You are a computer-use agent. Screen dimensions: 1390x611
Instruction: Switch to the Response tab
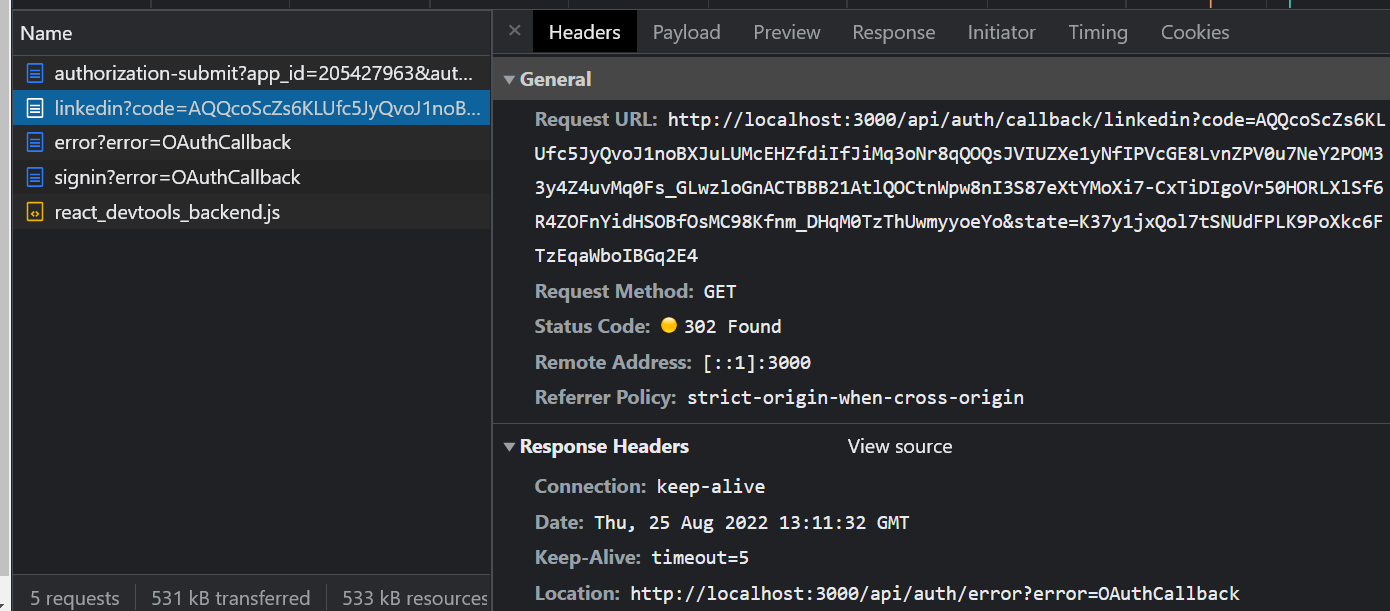893,31
